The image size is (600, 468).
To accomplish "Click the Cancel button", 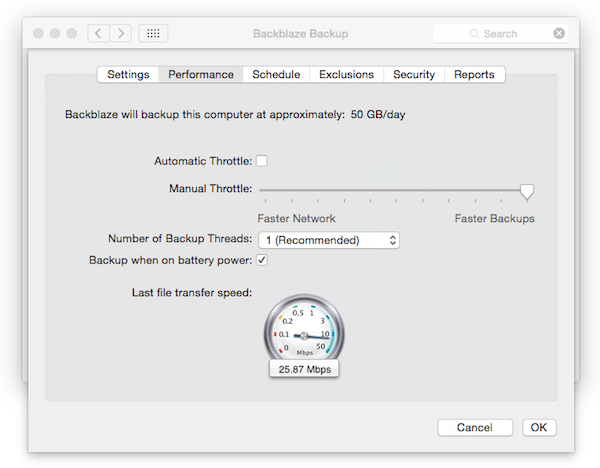I will click(475, 427).
